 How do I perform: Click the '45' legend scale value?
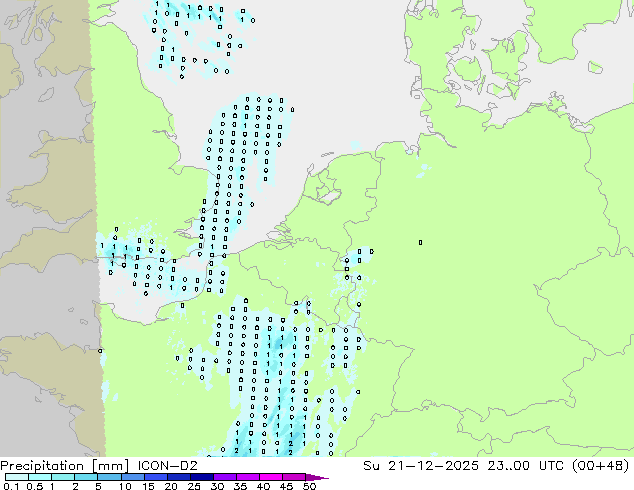pyautogui.click(x=286, y=486)
